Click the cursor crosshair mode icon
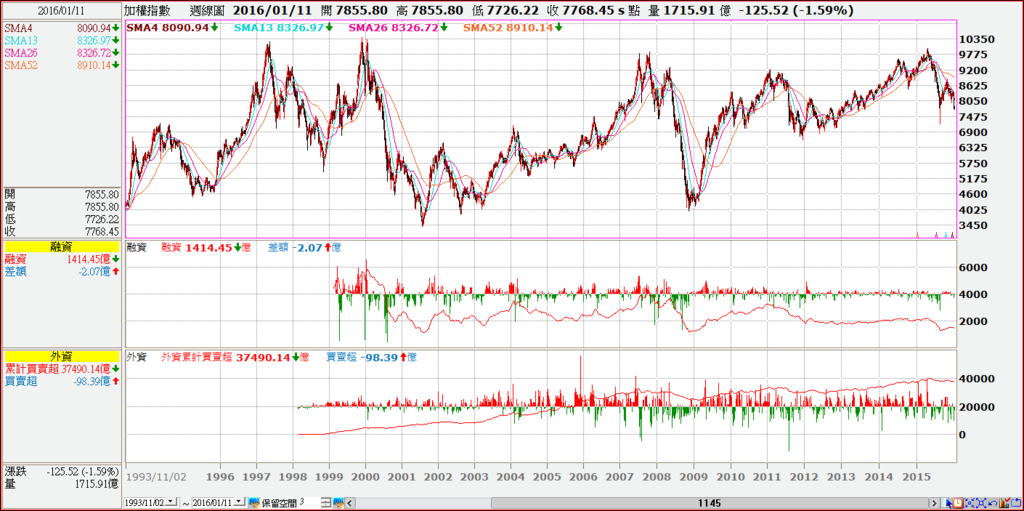Image resolution: width=1024 pixels, height=511 pixels. point(946,503)
